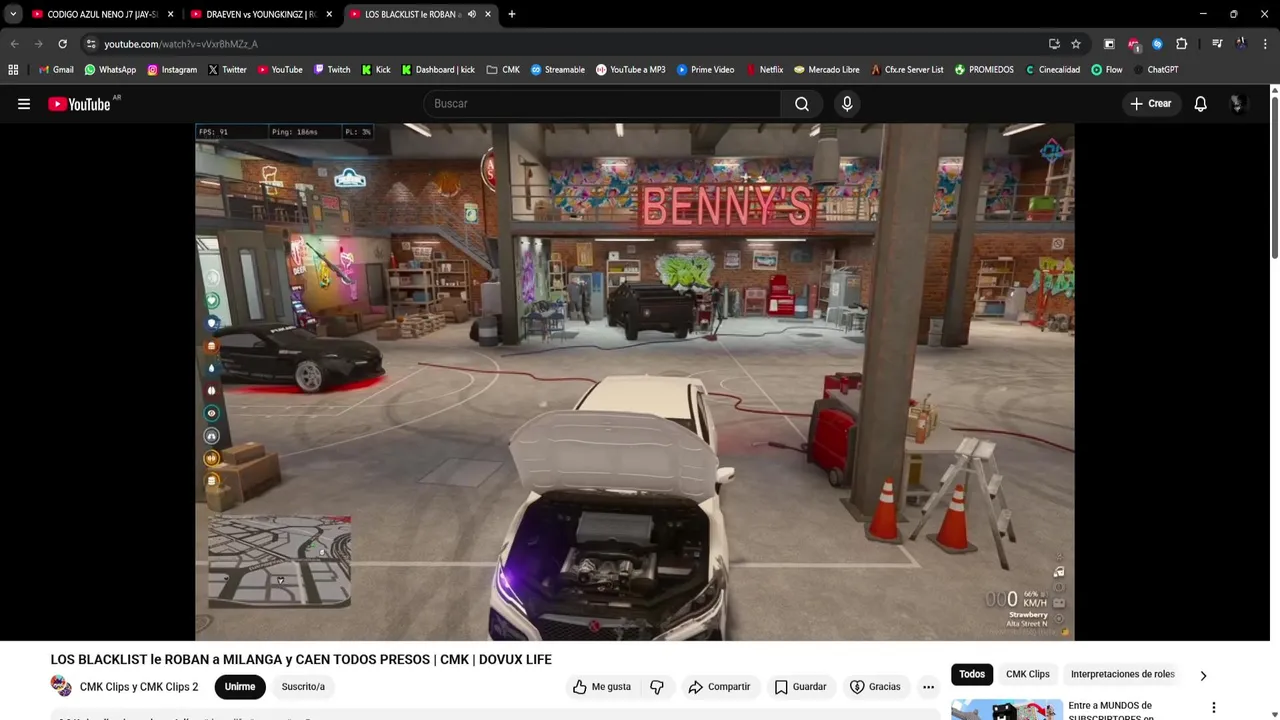Like the video with Me gusta
The width and height of the screenshot is (1280, 720).
click(x=602, y=687)
